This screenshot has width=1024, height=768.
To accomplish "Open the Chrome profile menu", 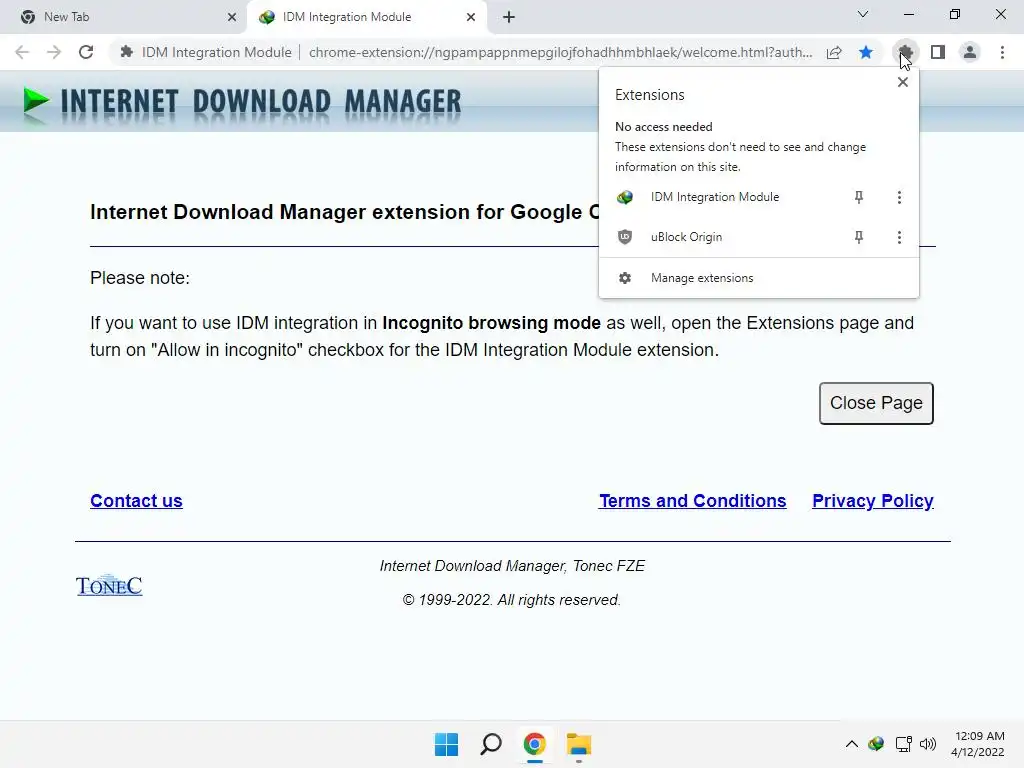I will click(970, 52).
